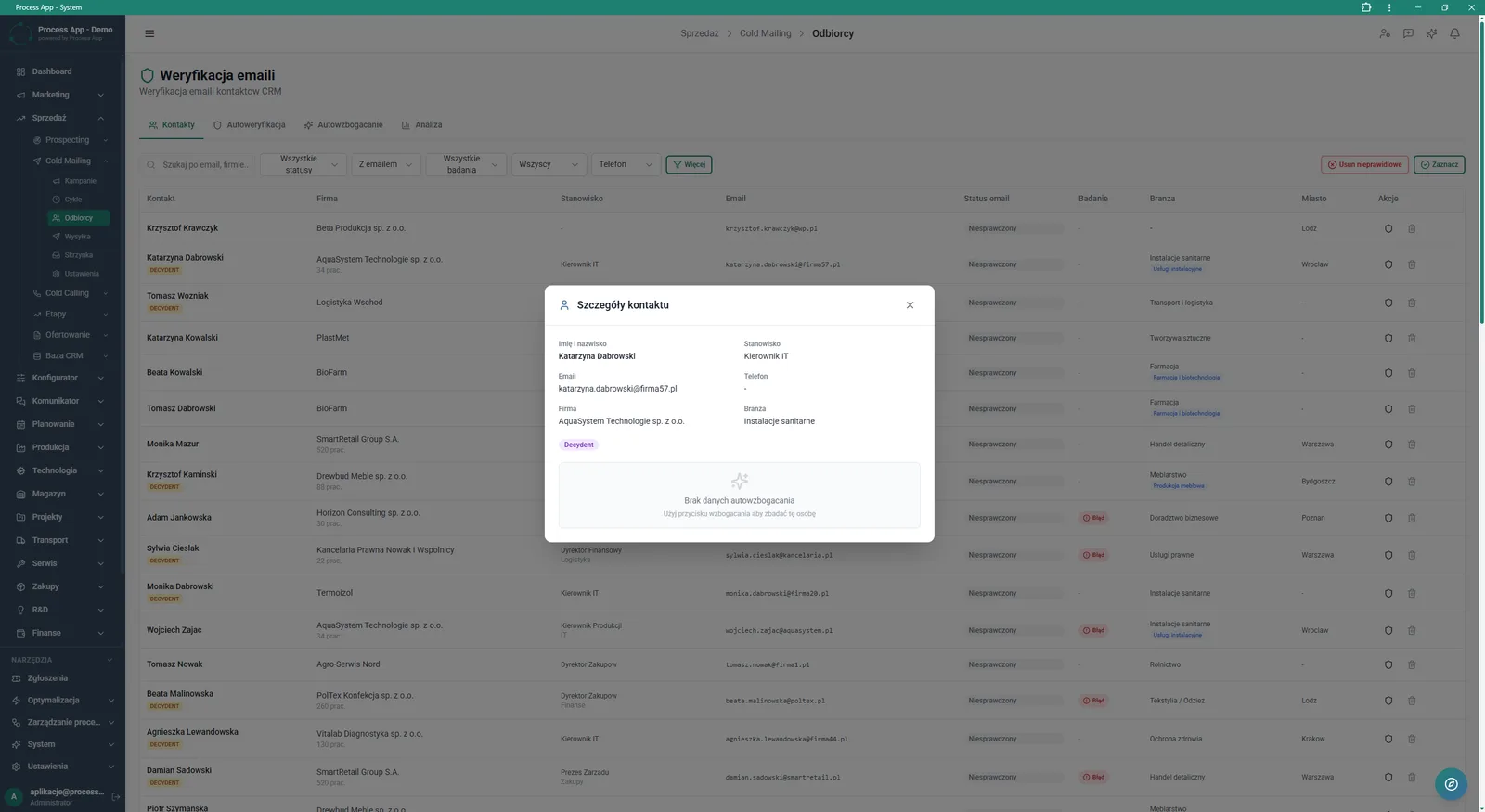Switch to the Analiza tab
Screen dimensions: 1485x812
pyautogui.click(x=421, y=125)
